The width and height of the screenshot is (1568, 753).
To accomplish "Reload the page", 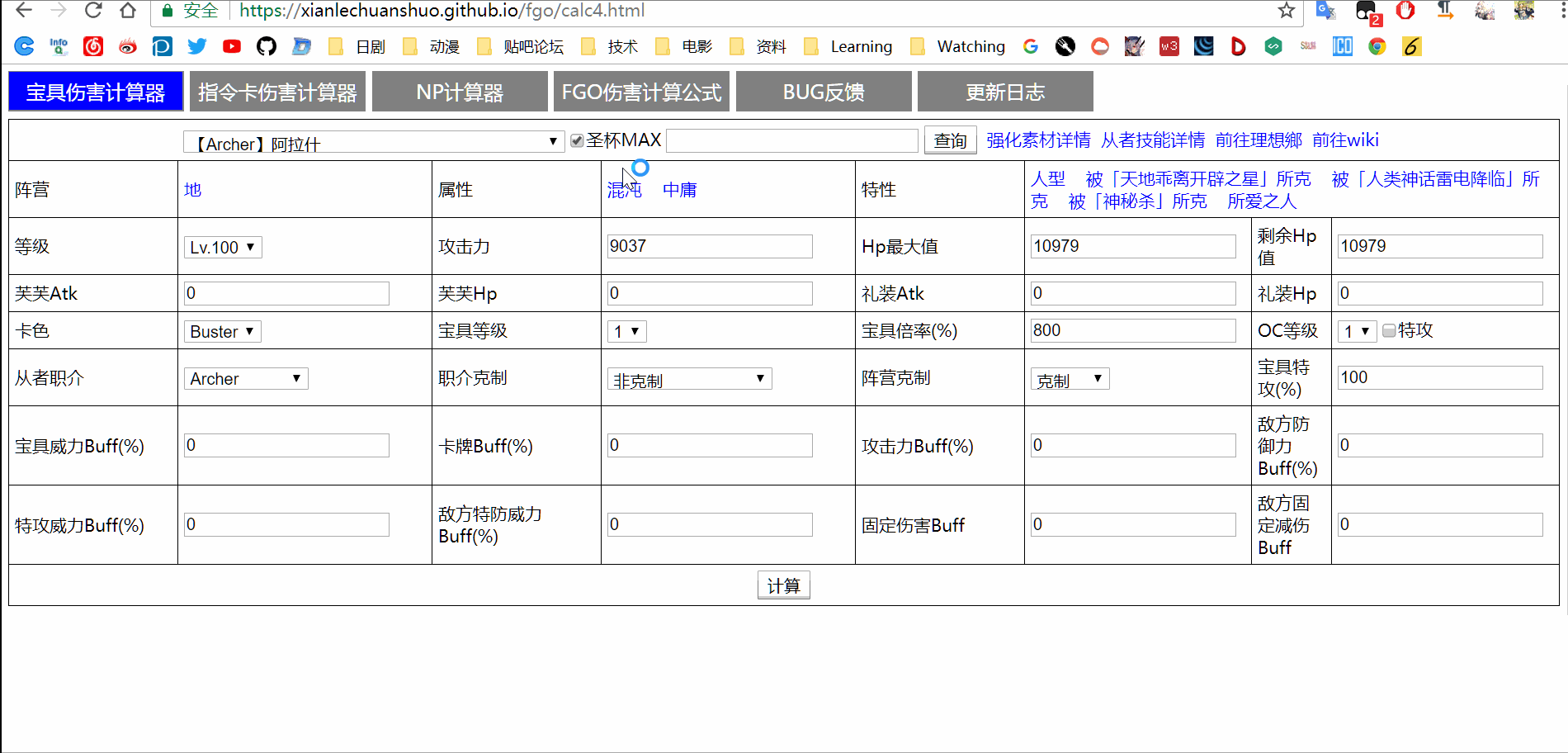I will tap(93, 11).
